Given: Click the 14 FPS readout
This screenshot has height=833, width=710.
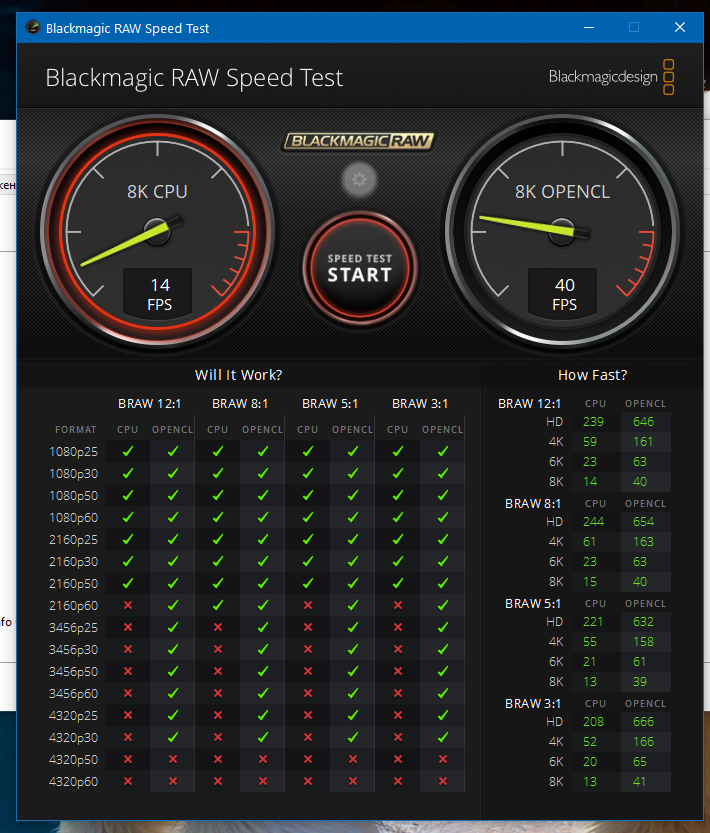Looking at the screenshot, I should 158,294.
